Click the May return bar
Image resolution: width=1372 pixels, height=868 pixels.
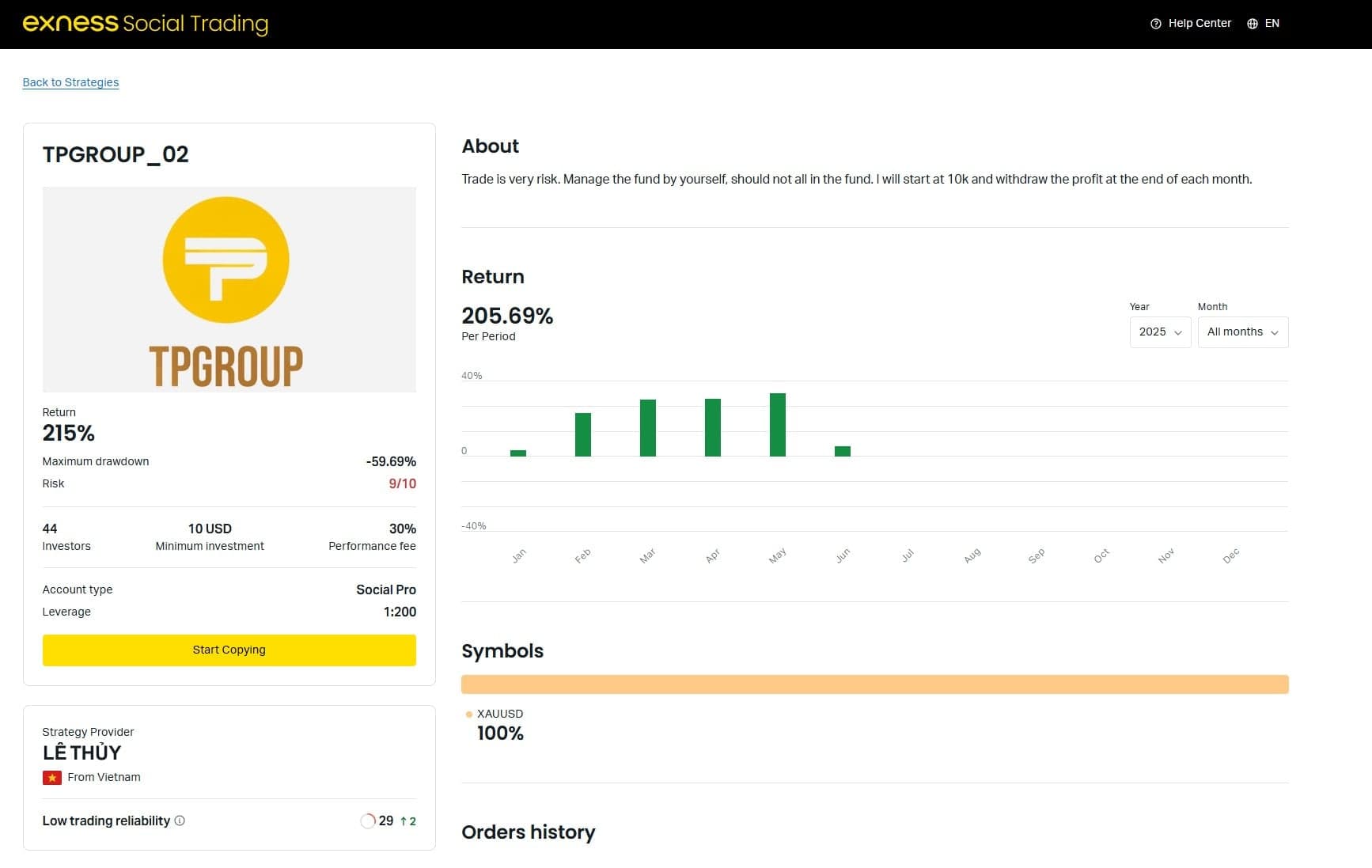click(x=778, y=425)
